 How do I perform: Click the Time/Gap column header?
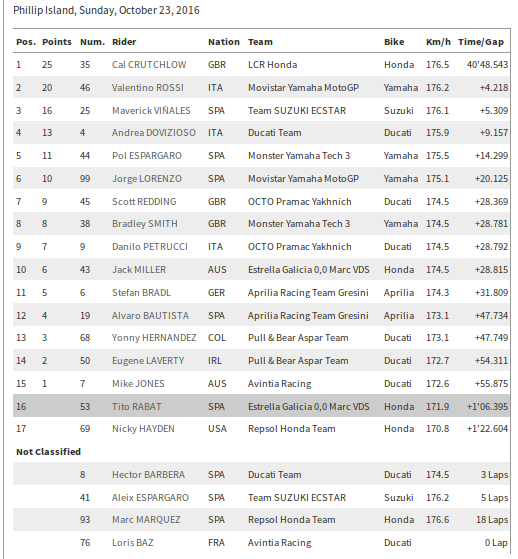pos(481,42)
